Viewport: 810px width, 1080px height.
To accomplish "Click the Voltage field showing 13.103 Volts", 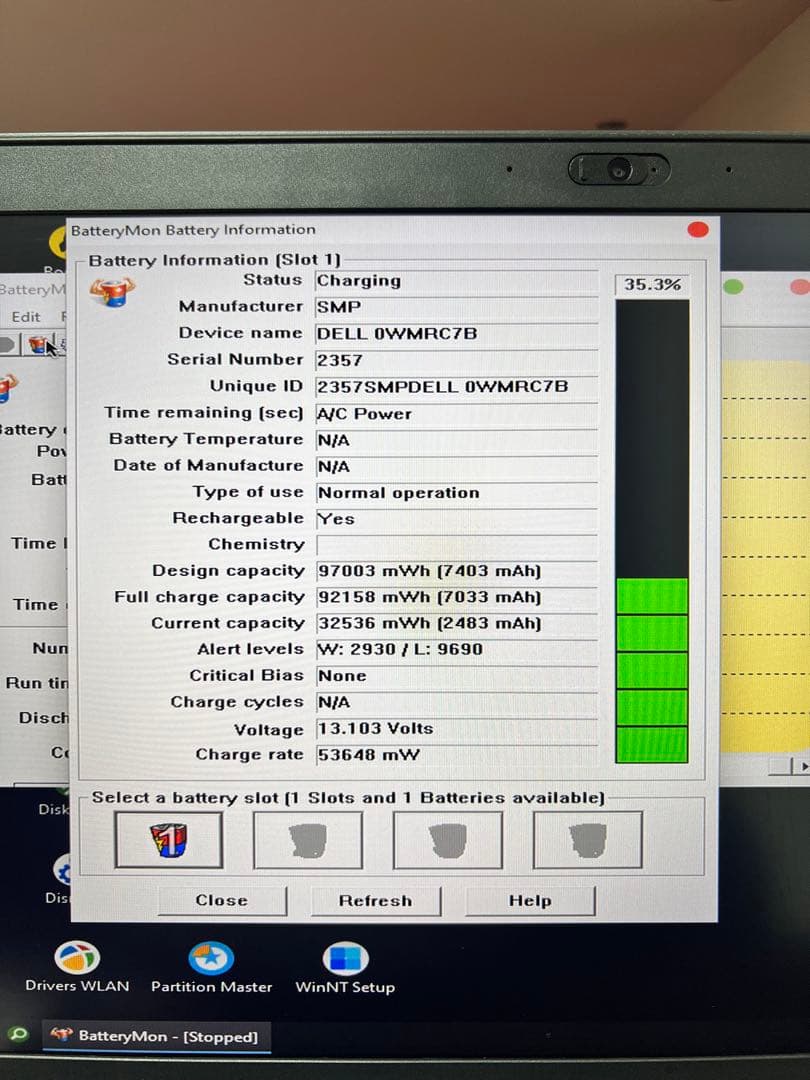I will click(x=457, y=728).
